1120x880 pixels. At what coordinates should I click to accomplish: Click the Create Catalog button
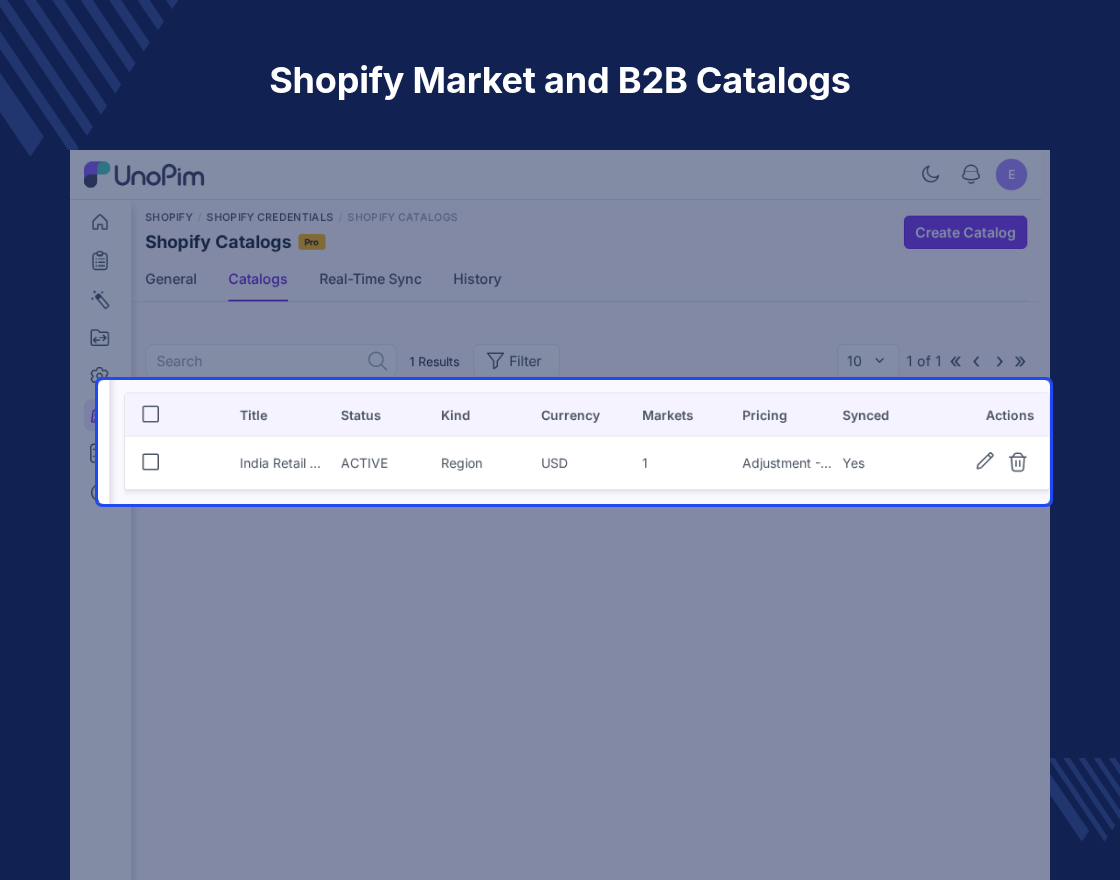(965, 233)
